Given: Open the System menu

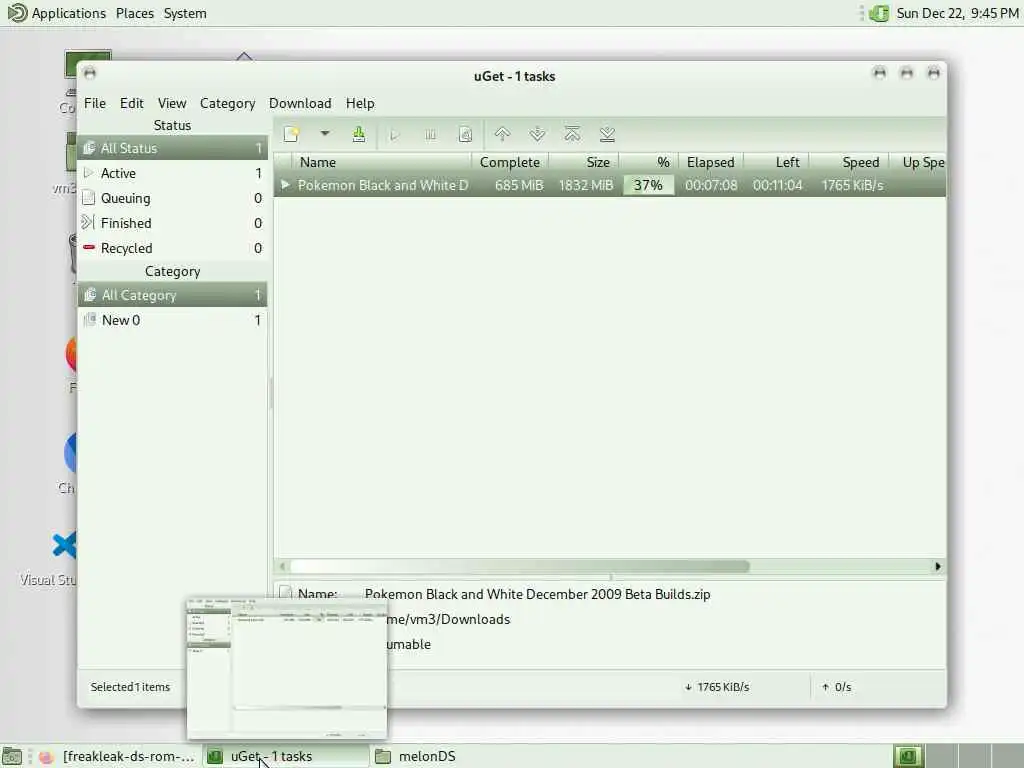Looking at the screenshot, I should click(x=185, y=13).
